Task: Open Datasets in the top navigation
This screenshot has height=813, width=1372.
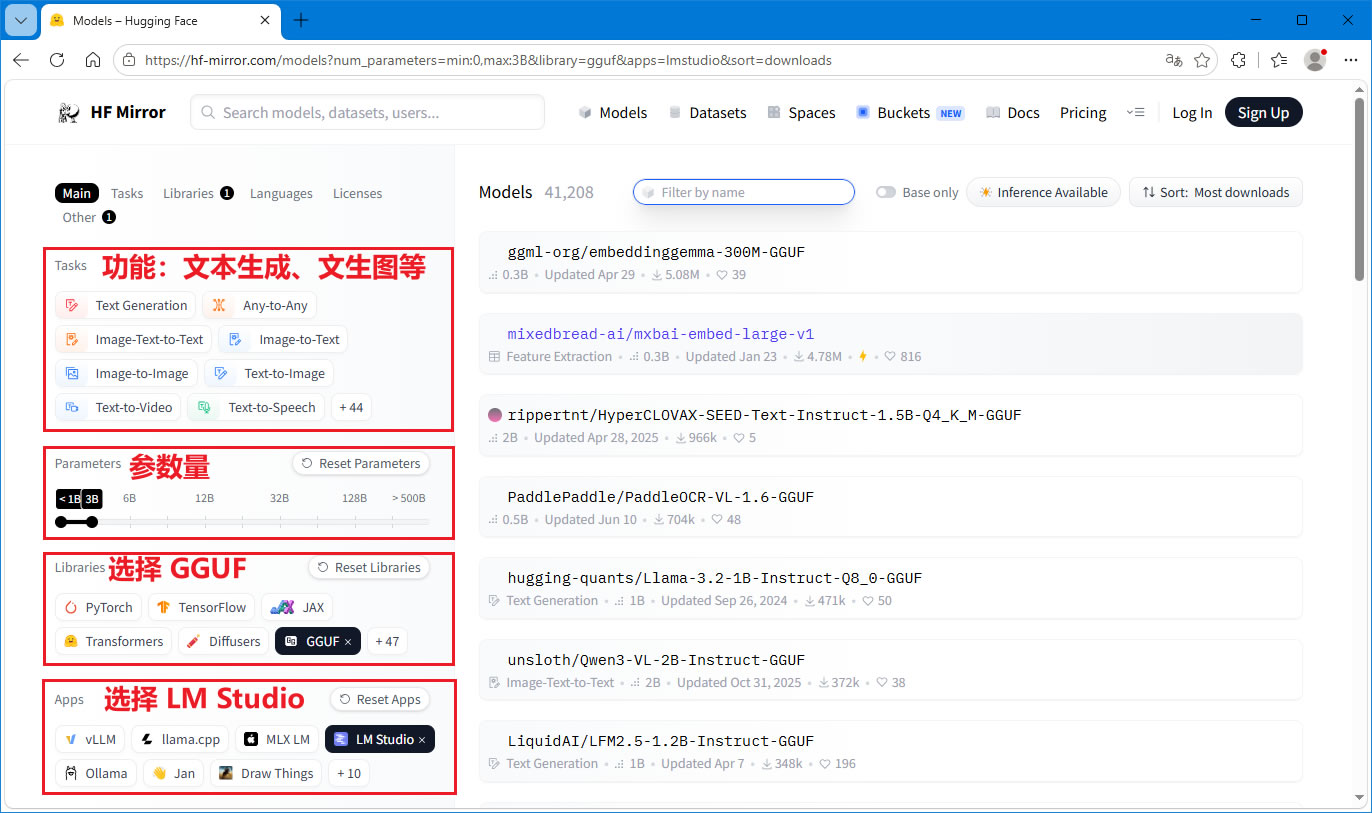Action: [707, 113]
